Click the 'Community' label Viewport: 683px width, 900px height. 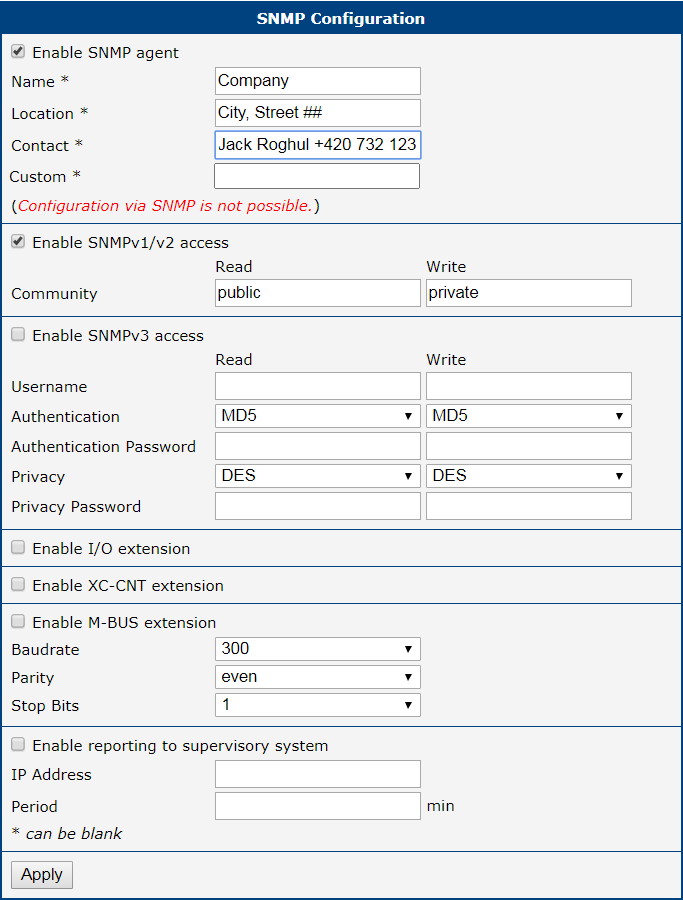coord(55,294)
